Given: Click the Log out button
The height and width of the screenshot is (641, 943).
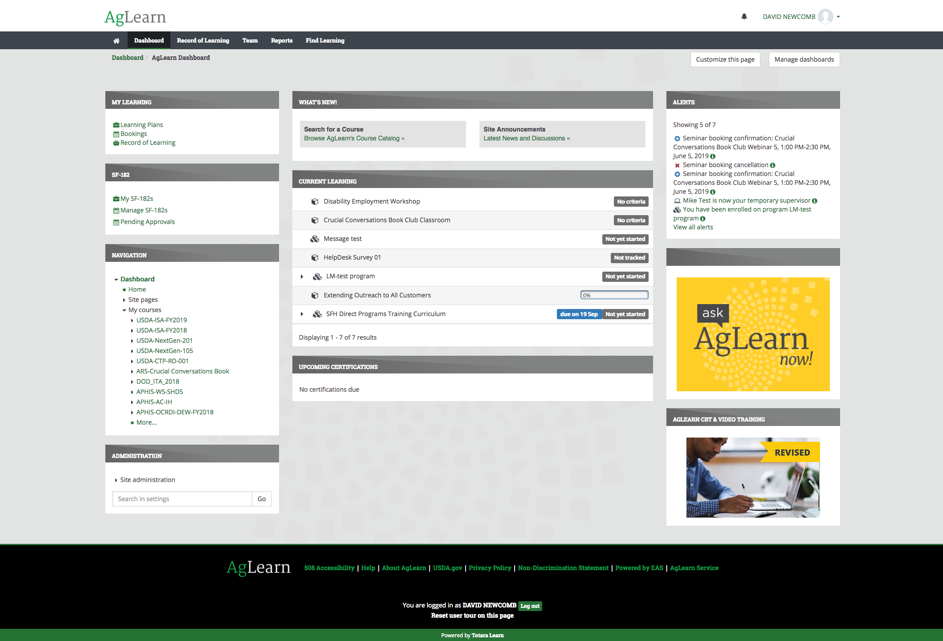Looking at the screenshot, I should point(530,606).
